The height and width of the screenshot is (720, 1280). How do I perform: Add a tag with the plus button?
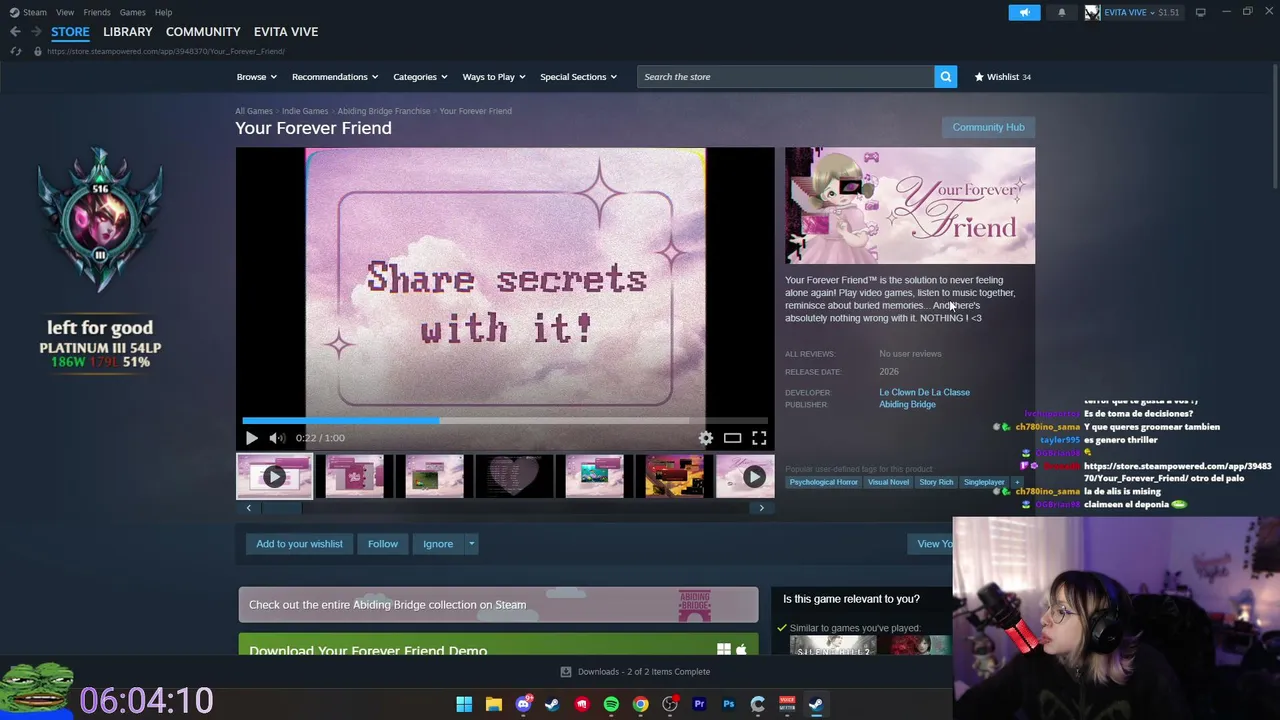[x=1017, y=482]
